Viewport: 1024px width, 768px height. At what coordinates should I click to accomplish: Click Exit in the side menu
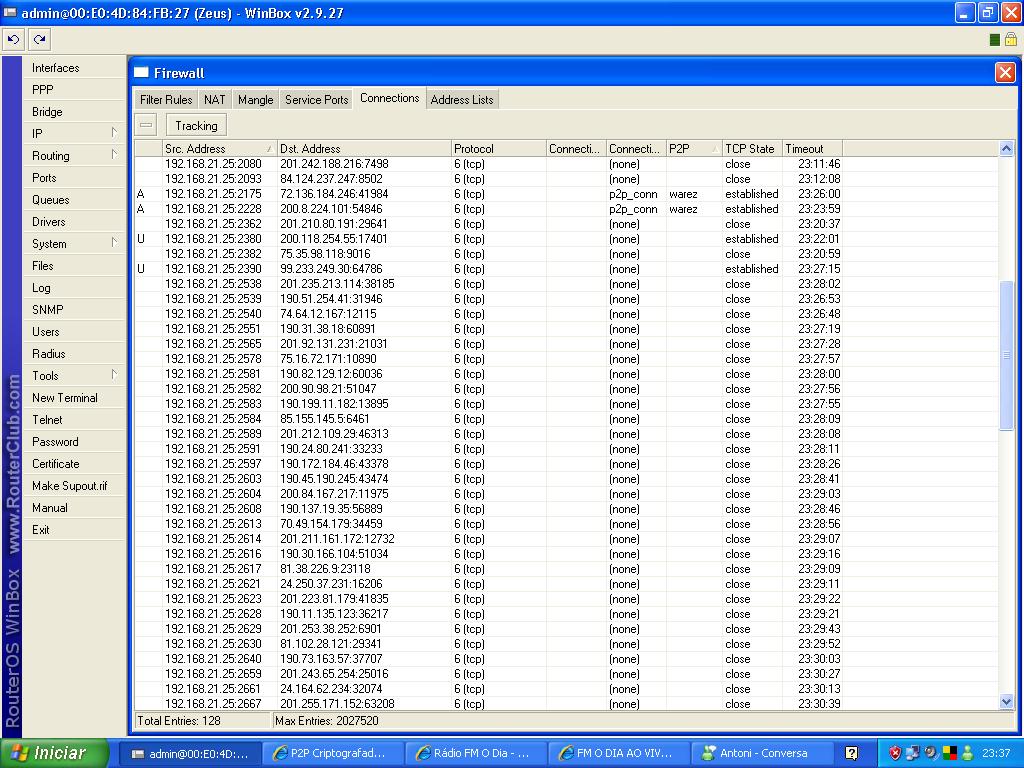(74, 530)
